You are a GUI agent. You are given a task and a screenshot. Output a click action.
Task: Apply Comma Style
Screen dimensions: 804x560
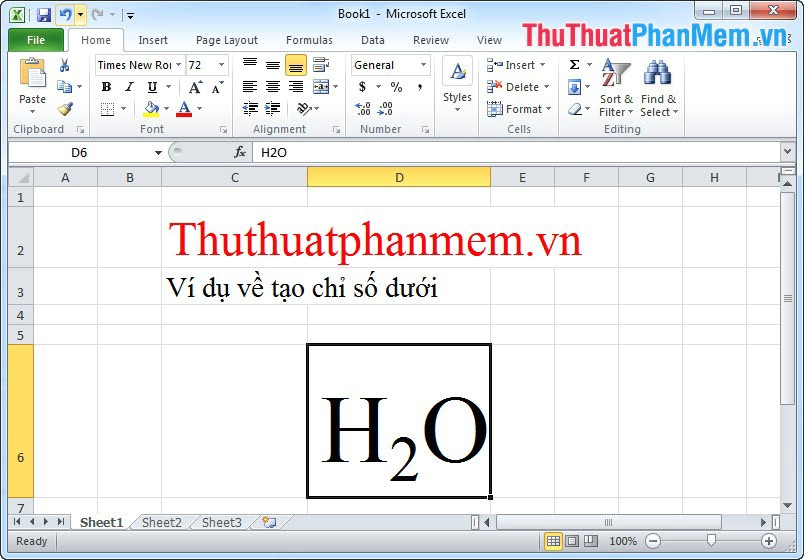(x=420, y=87)
